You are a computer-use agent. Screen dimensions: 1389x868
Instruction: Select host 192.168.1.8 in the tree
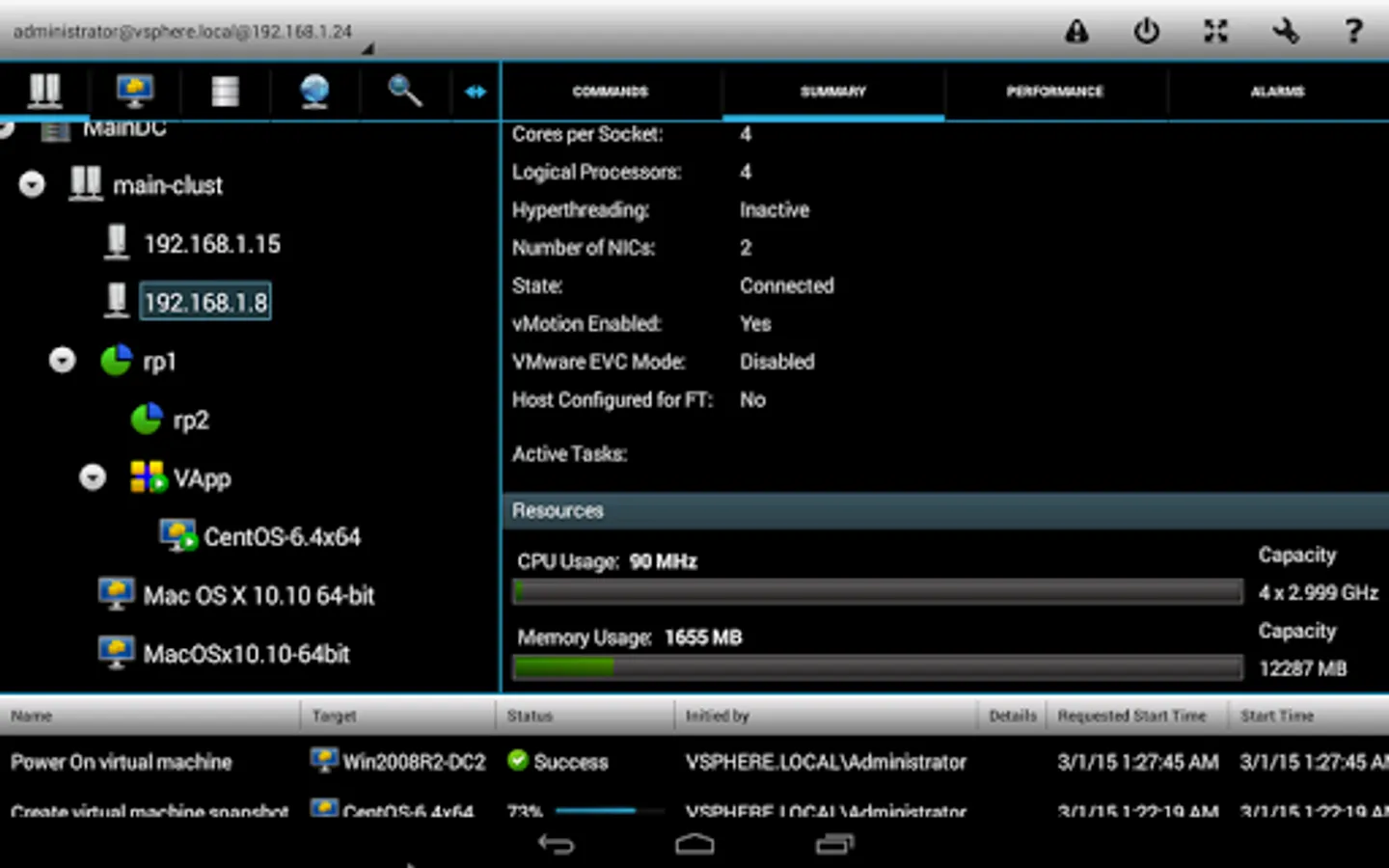pos(205,302)
